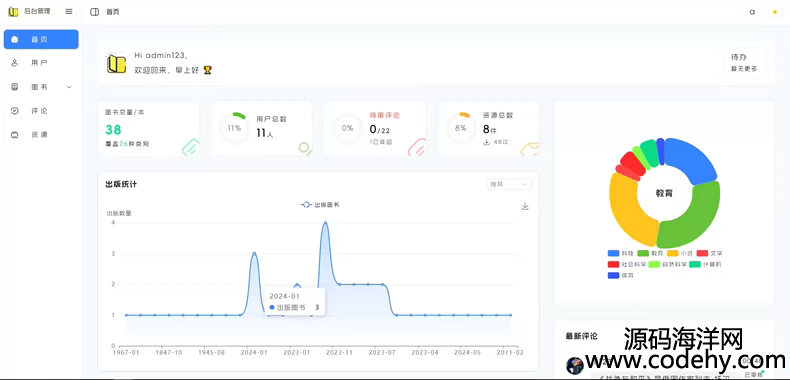Toggle the sun theme switch icon

tap(775, 12)
